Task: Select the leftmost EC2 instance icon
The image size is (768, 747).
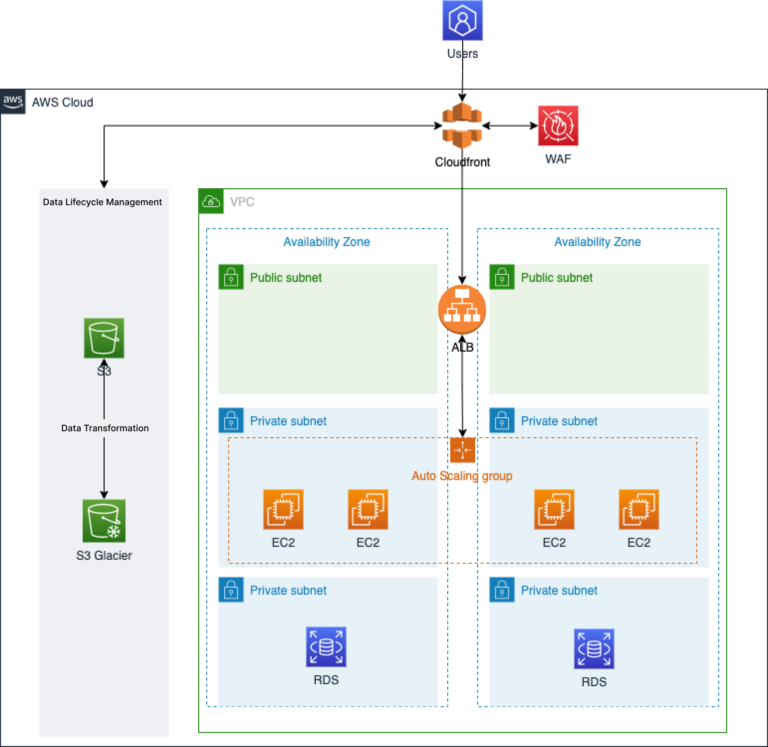Action: coord(283,509)
